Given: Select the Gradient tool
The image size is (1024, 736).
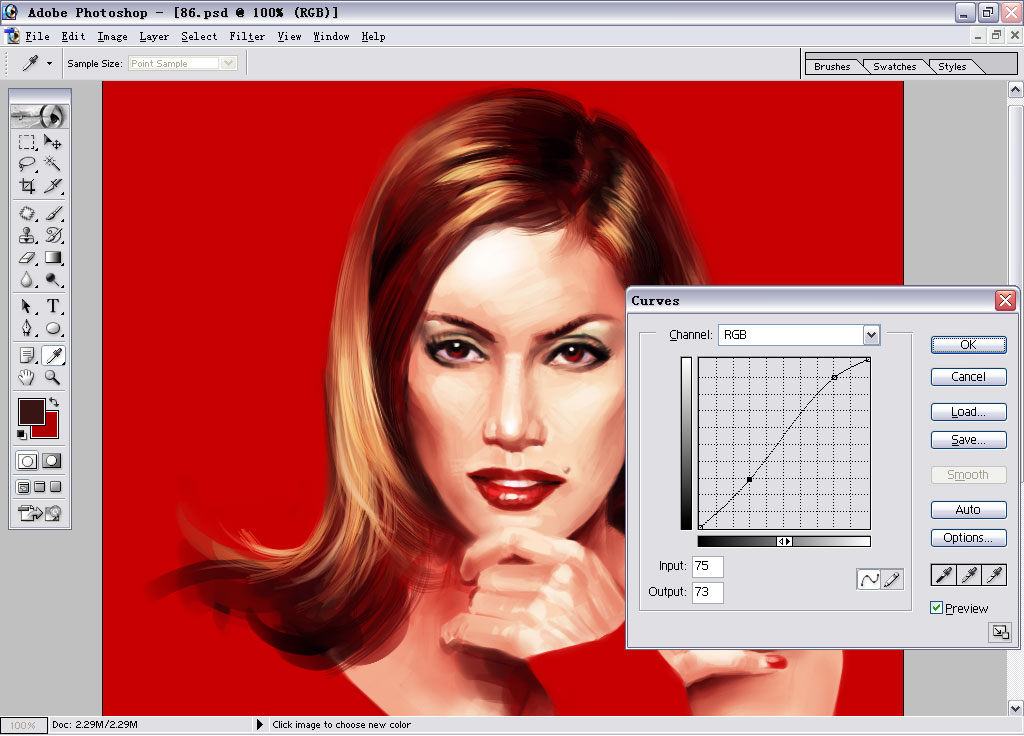Looking at the screenshot, I should pos(53,257).
